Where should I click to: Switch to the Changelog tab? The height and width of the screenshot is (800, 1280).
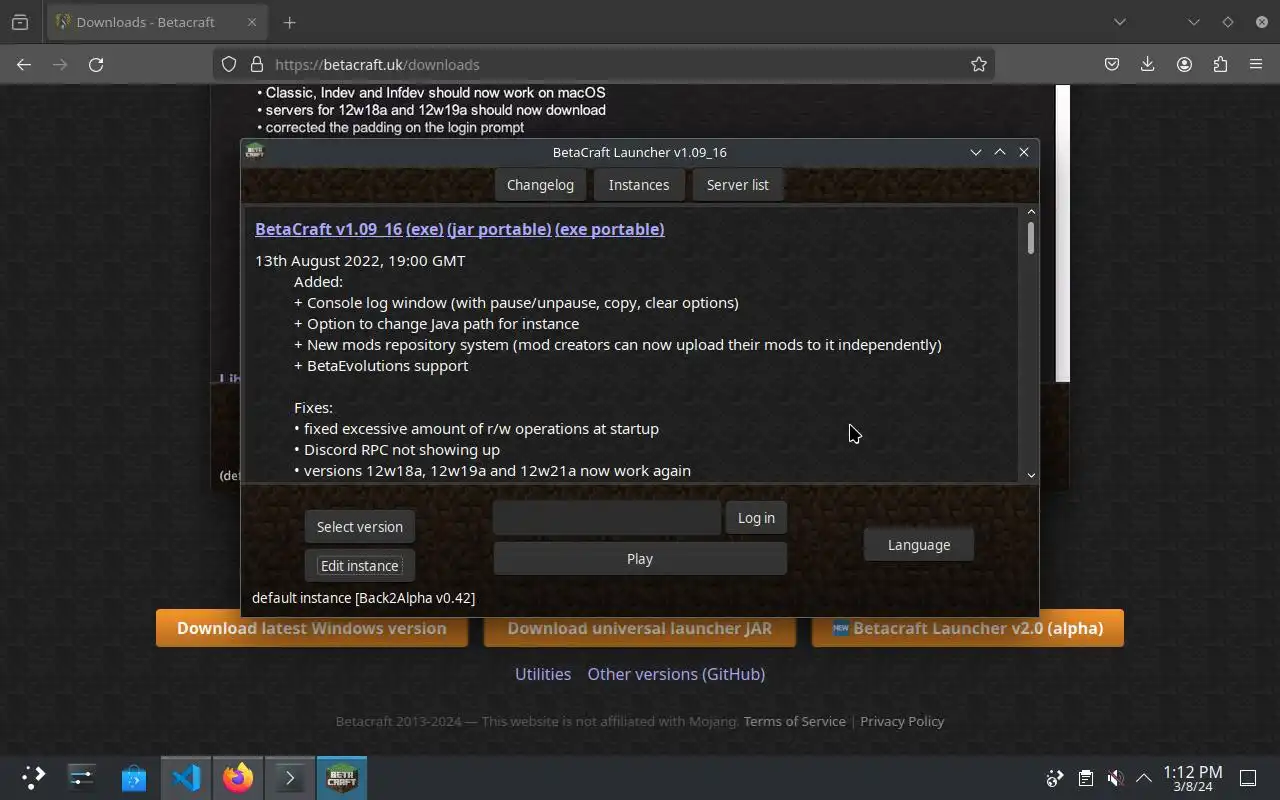(x=540, y=185)
